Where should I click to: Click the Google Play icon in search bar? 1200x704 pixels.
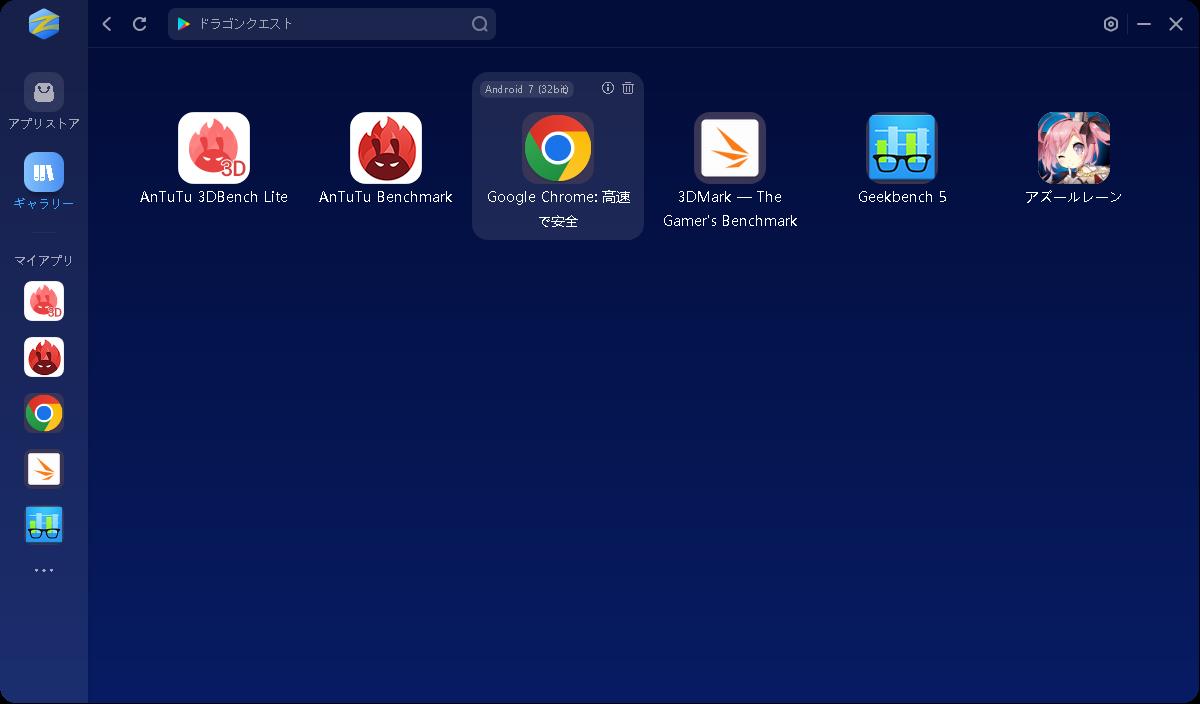click(x=184, y=24)
